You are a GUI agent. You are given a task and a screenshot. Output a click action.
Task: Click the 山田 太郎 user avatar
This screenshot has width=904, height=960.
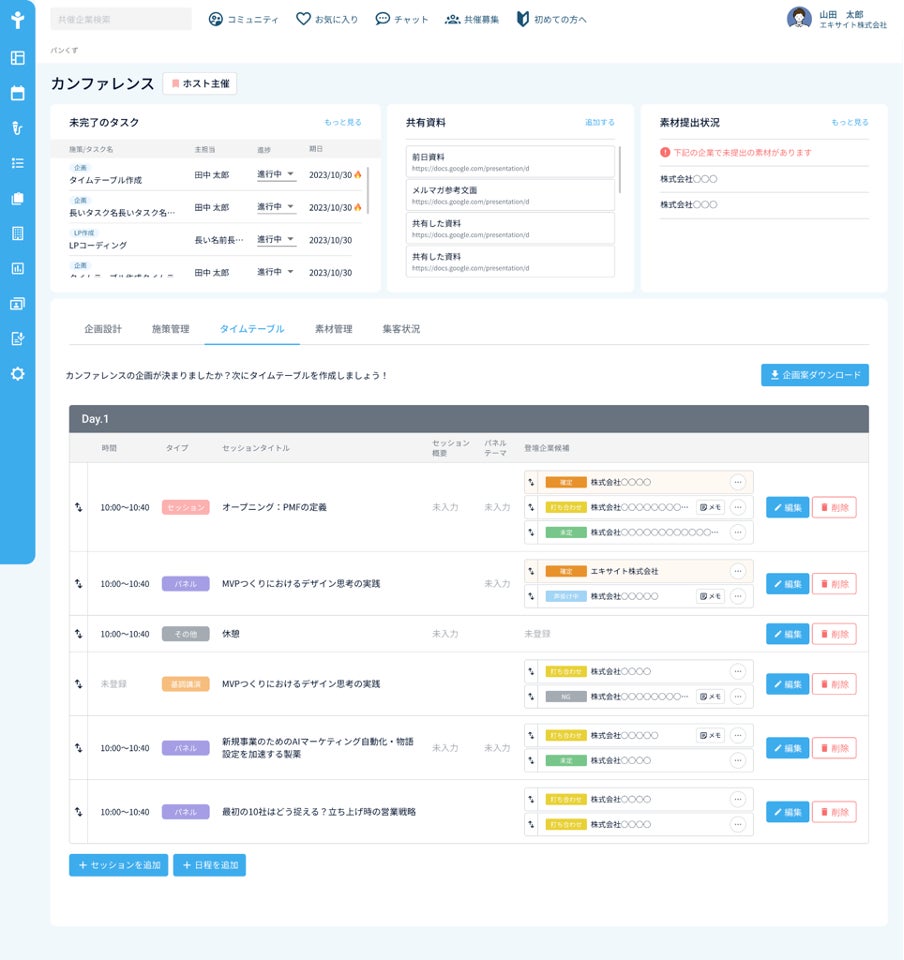point(799,18)
